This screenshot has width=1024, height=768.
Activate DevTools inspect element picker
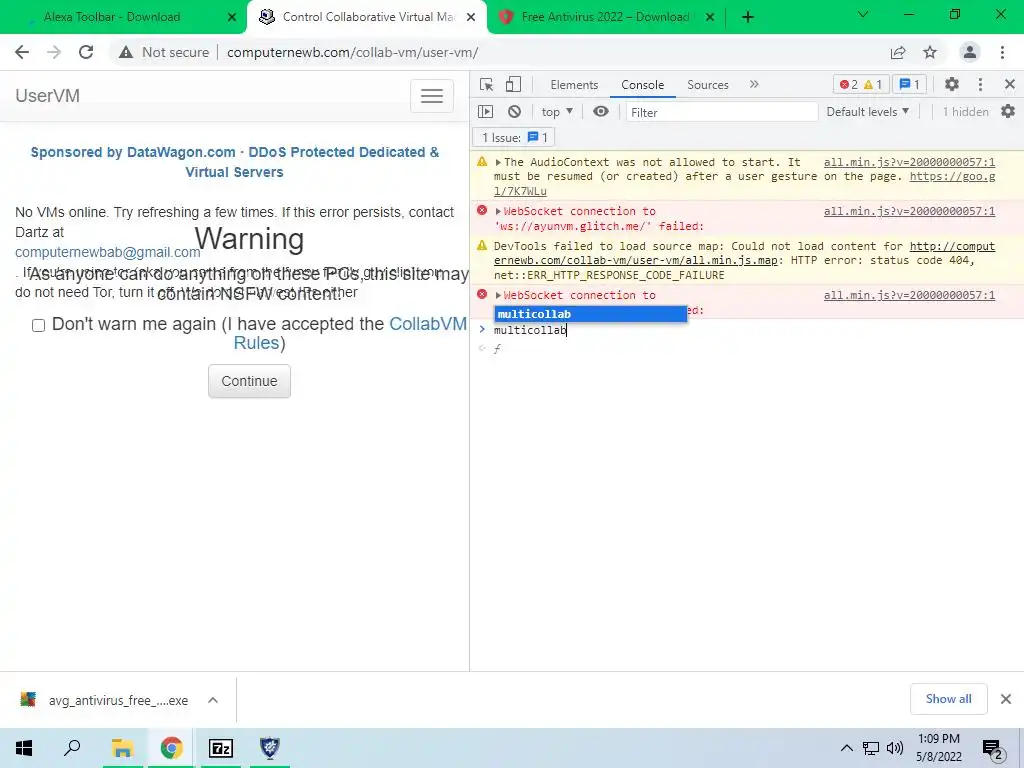[487, 84]
